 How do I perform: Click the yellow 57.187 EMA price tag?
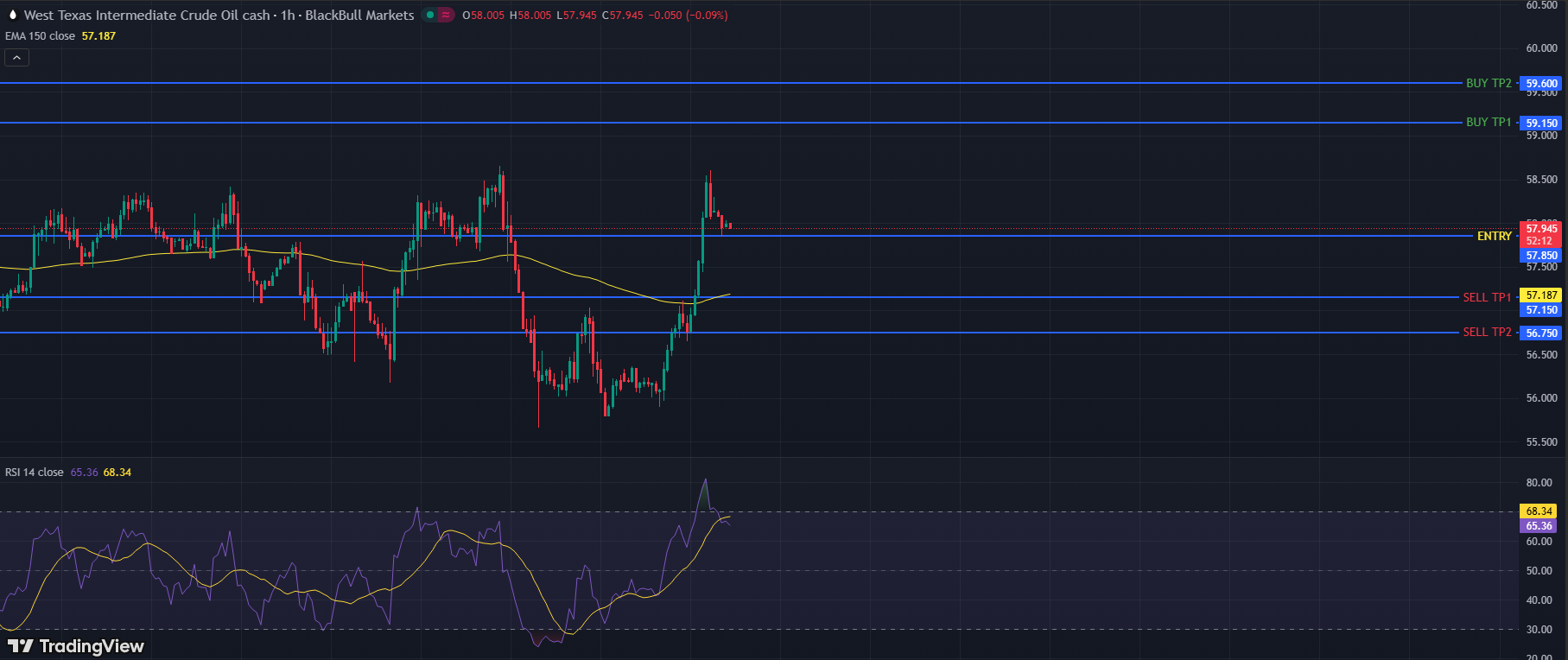(x=1541, y=295)
